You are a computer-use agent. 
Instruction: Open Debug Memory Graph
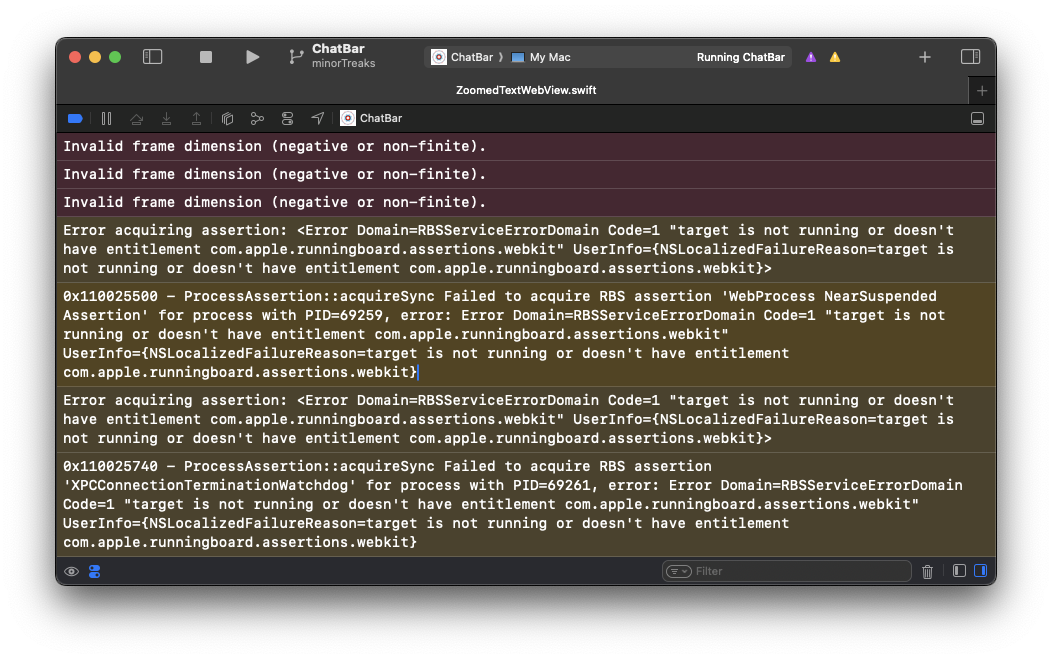click(x=257, y=118)
